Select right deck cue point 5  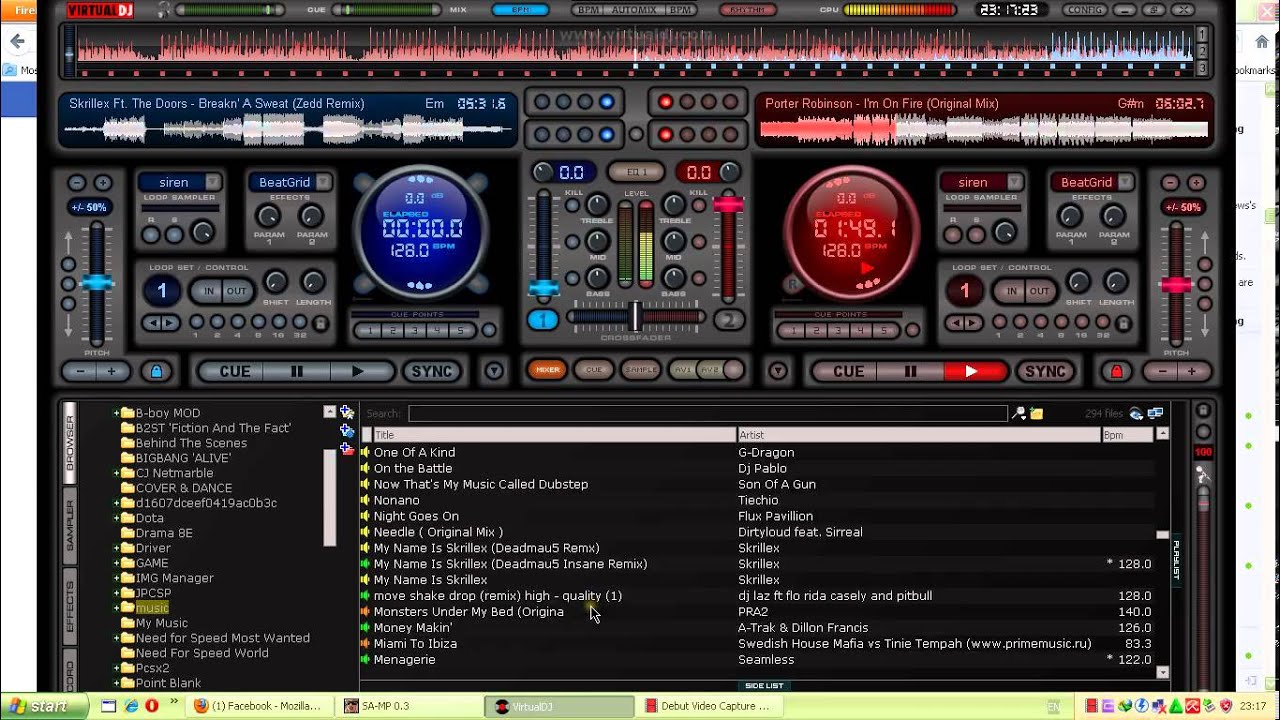point(884,331)
